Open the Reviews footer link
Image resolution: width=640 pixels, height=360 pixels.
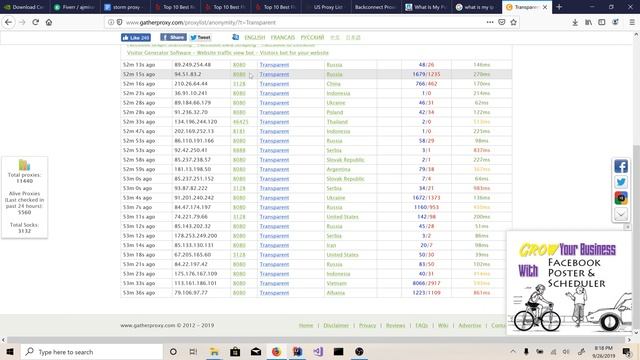(396, 325)
